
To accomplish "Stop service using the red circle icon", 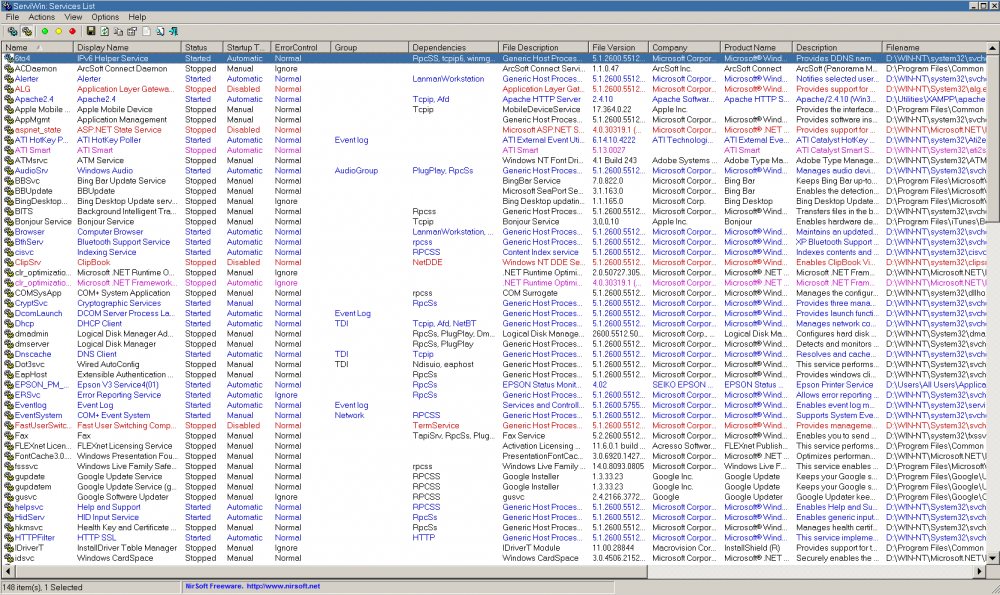I will point(72,31).
